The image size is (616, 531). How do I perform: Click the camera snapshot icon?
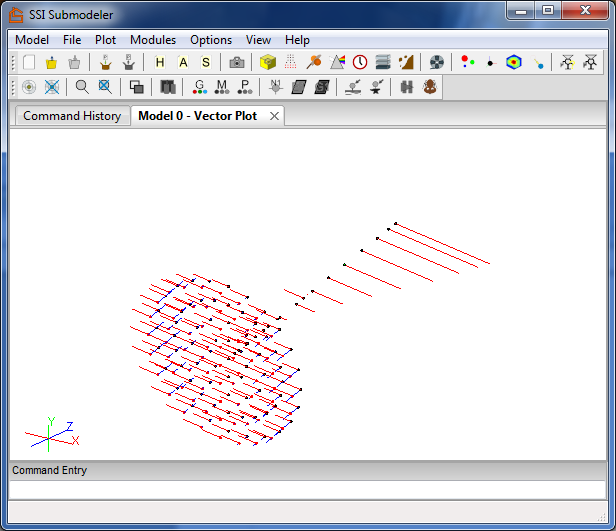pos(236,62)
